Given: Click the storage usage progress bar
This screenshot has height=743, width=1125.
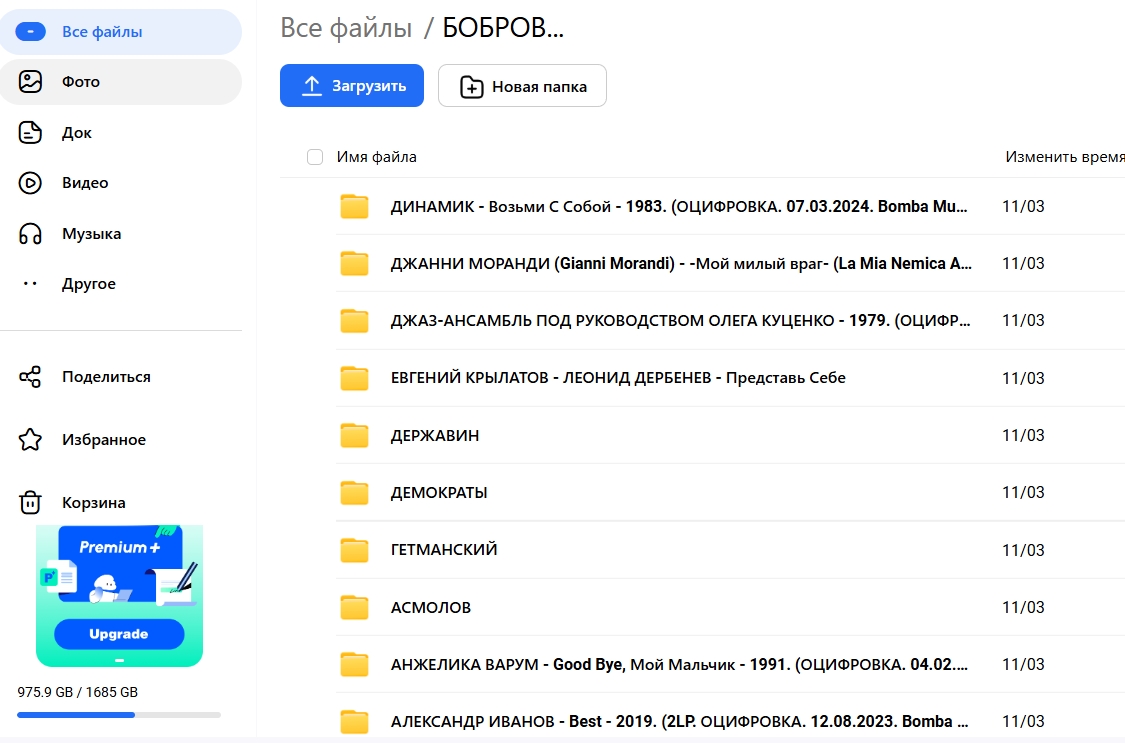Looking at the screenshot, I should click(119, 715).
